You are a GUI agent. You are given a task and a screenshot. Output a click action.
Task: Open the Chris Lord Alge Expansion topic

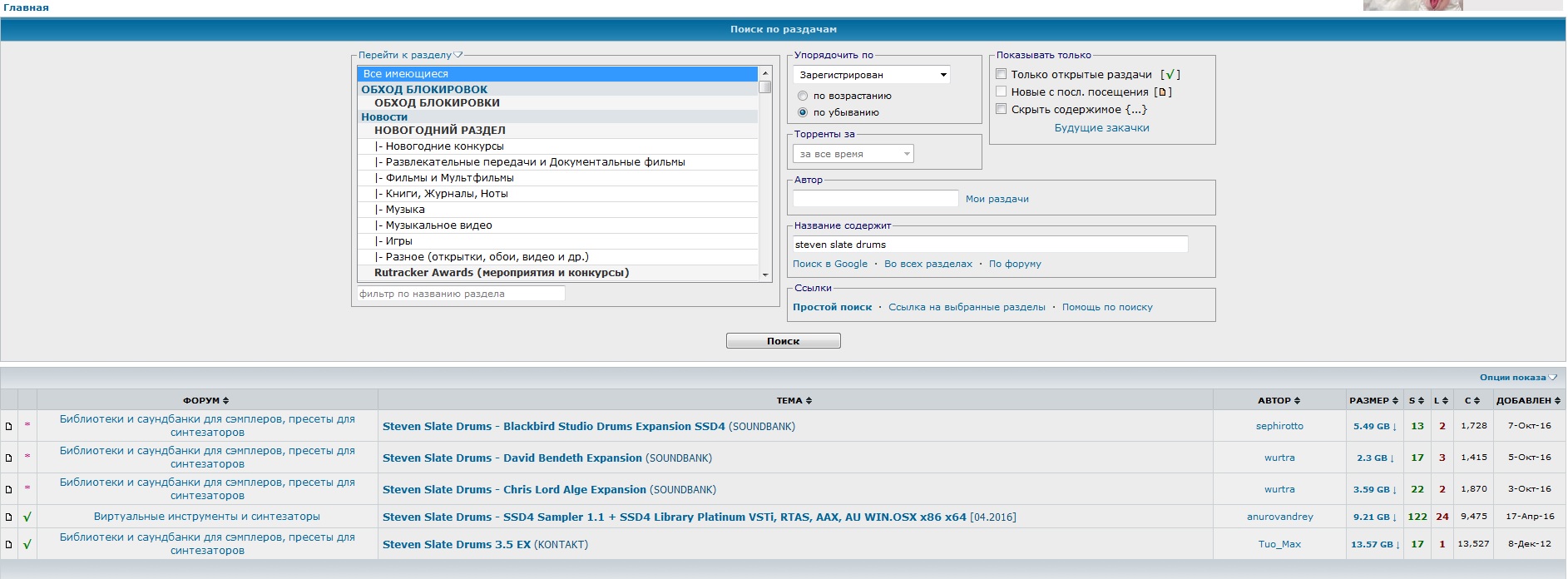514,490
